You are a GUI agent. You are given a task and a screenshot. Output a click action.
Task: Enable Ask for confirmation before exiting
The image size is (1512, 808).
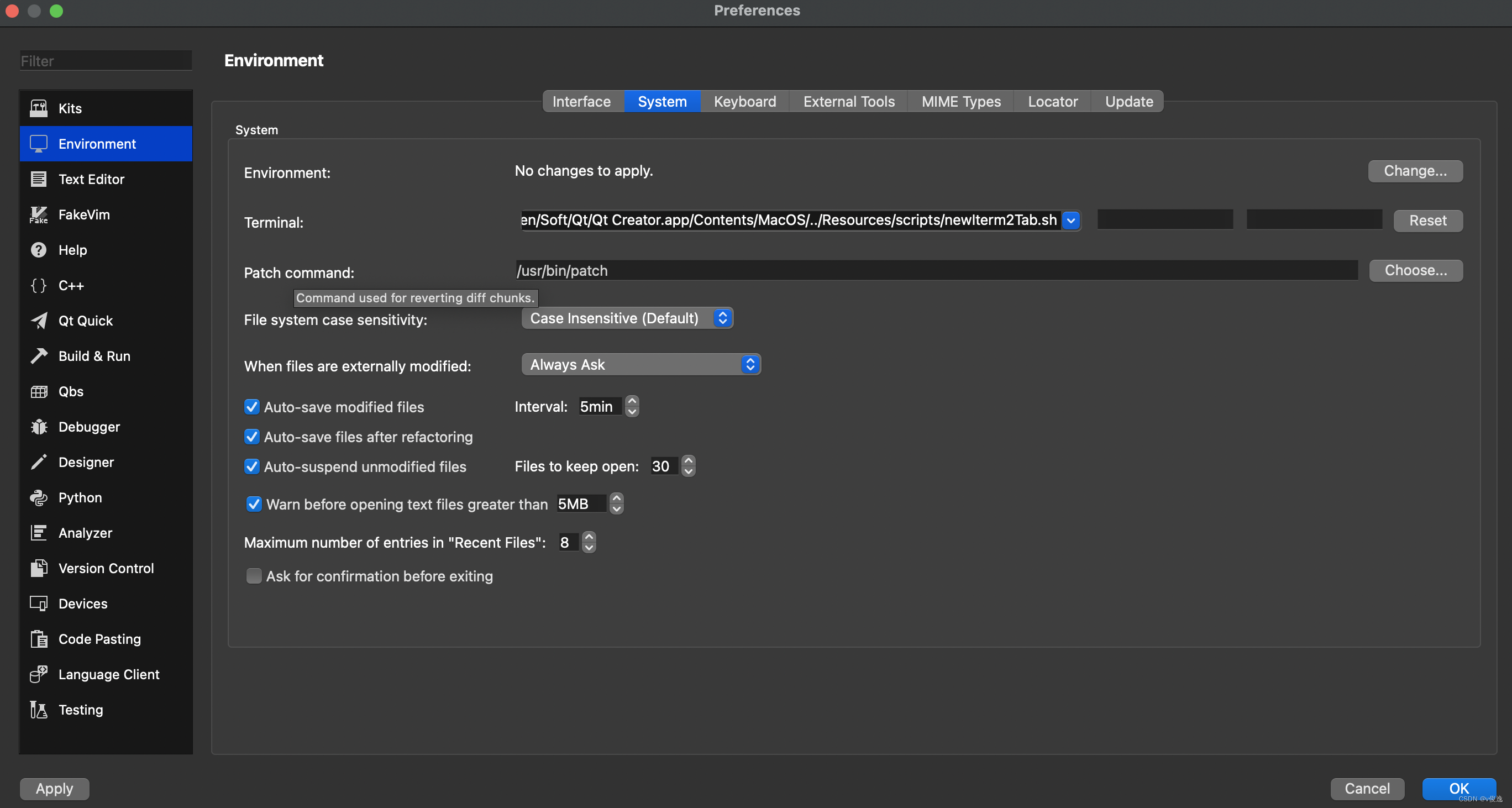254,576
